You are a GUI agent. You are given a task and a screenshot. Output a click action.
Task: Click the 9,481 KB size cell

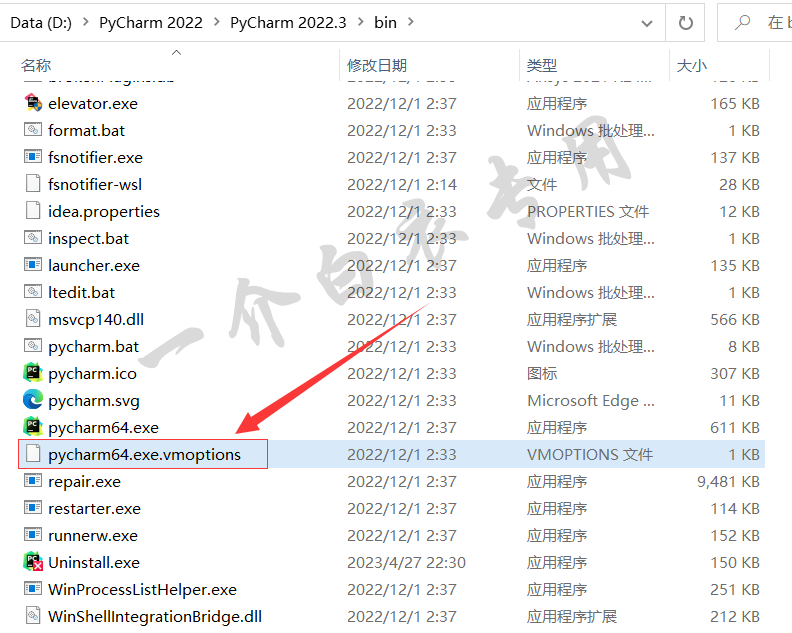728,482
